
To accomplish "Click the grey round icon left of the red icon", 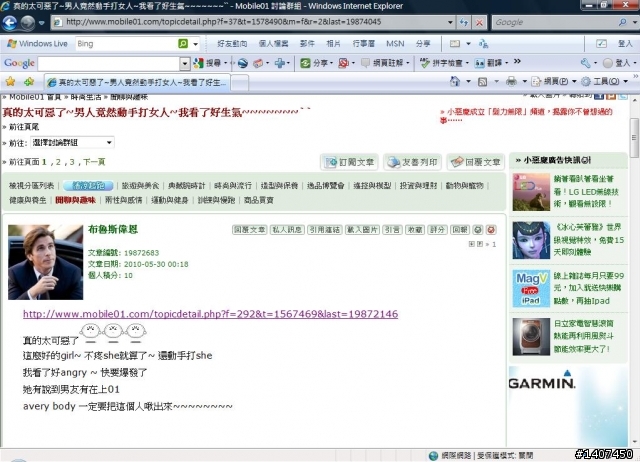I will point(478,230).
